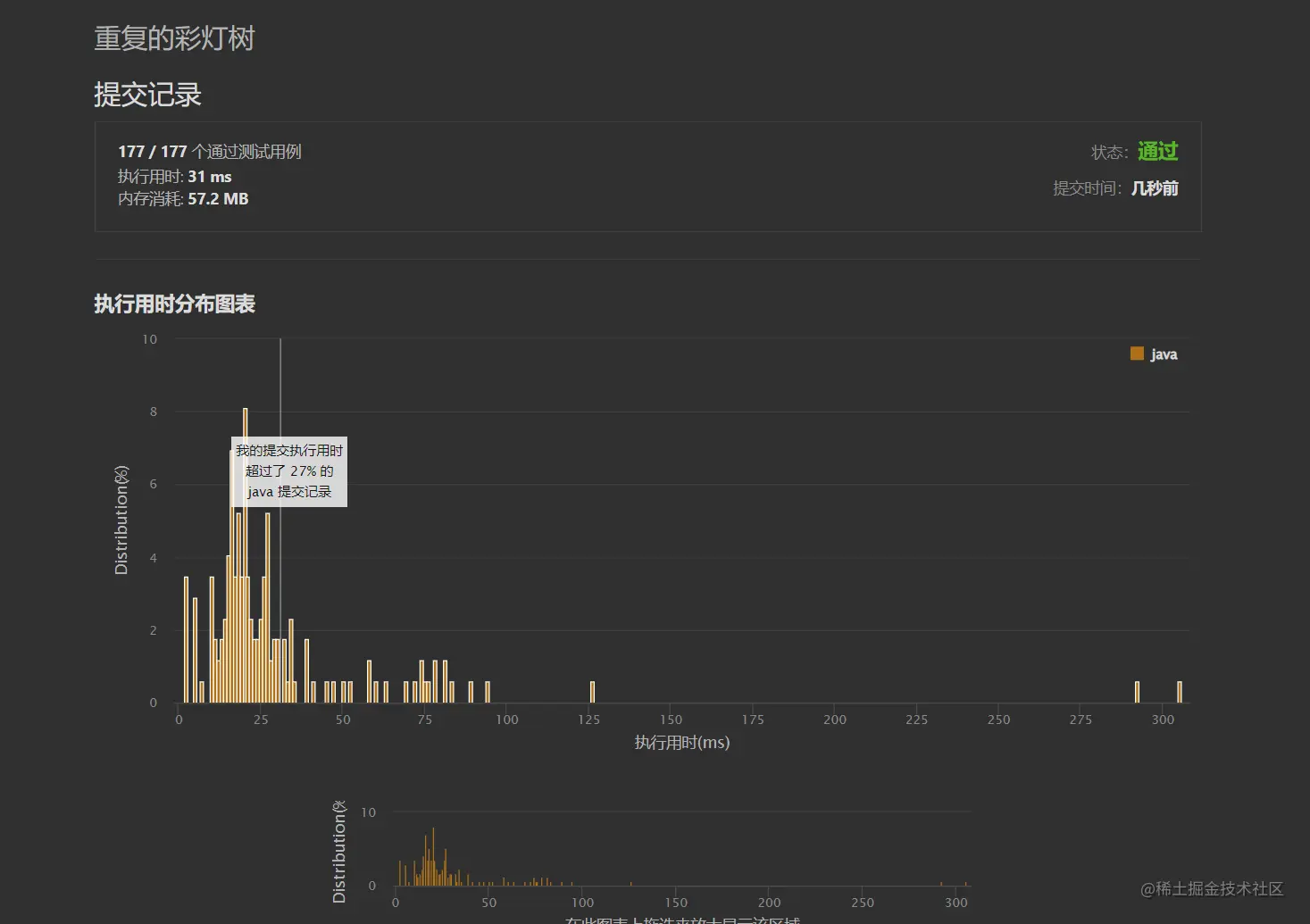
Task: Click x-axis label 50 on the overview chart
Action: point(489,903)
